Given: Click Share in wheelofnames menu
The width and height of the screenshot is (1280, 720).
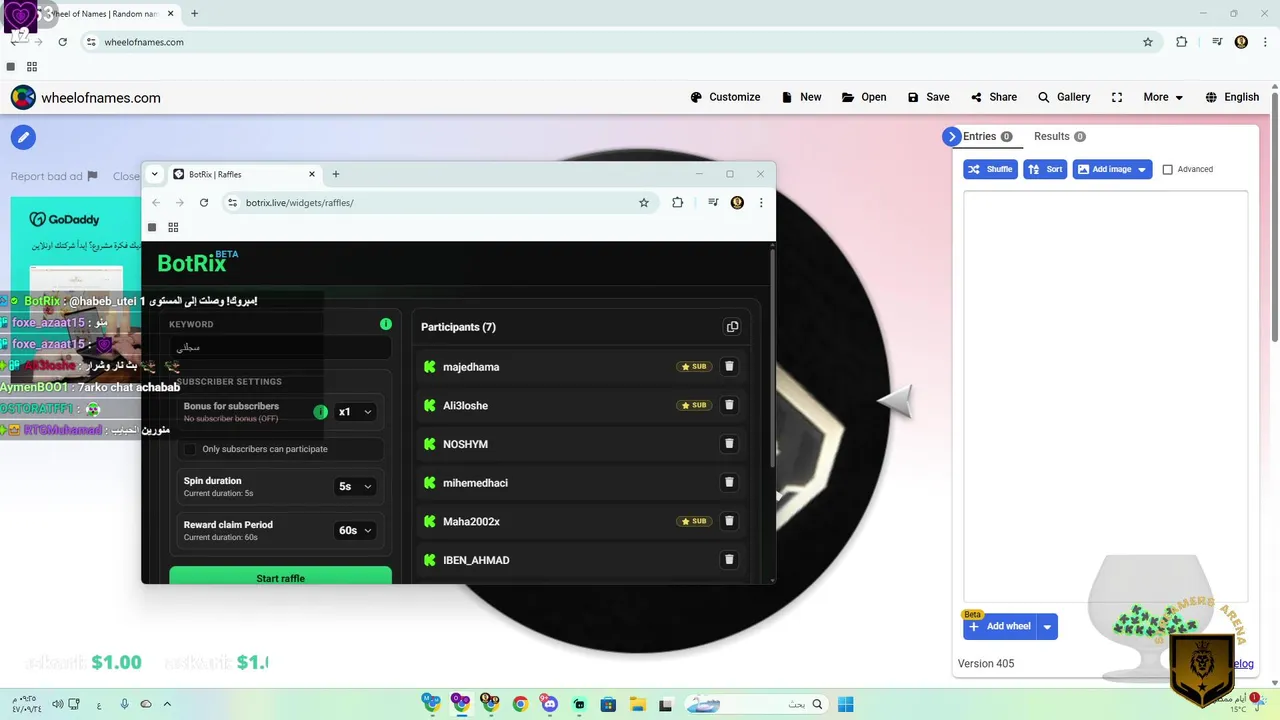Looking at the screenshot, I should pos(993,97).
